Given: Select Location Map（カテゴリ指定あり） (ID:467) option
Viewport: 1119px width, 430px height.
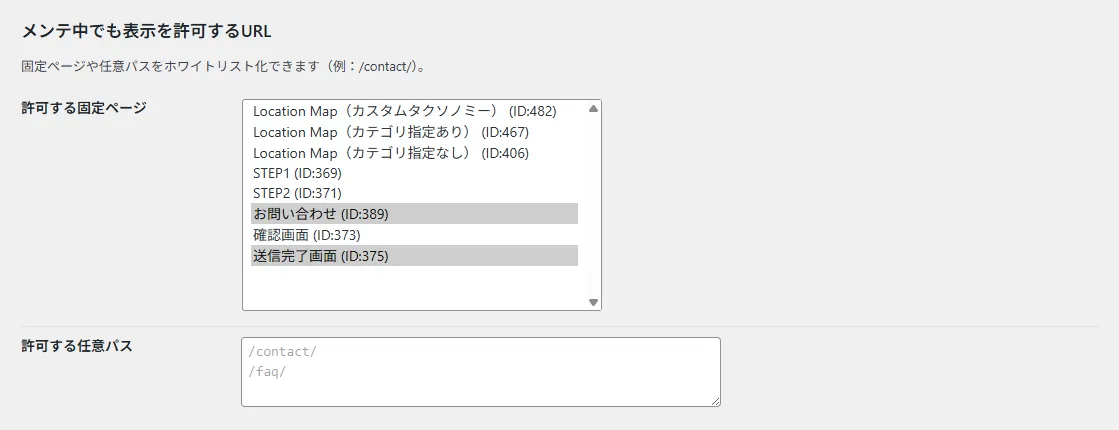Looking at the screenshot, I should [x=390, y=132].
